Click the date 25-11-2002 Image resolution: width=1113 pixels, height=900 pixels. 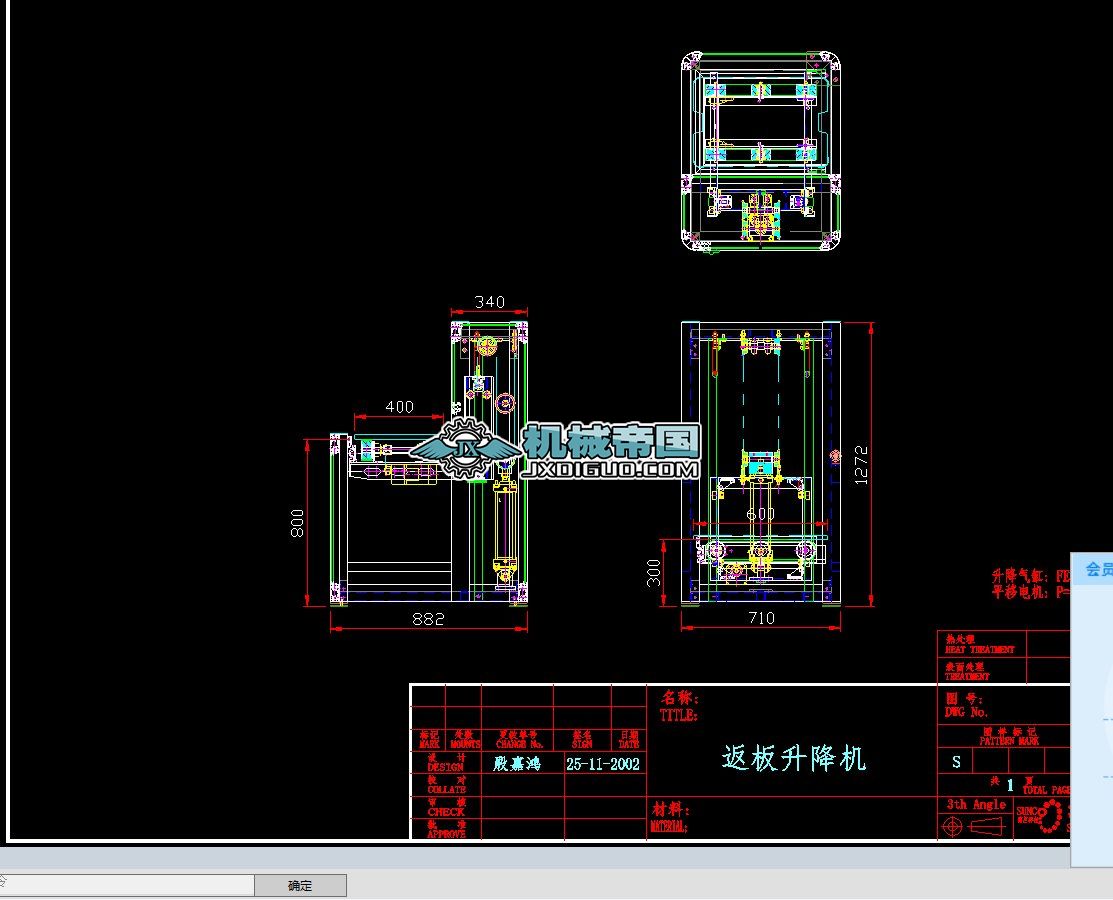click(x=603, y=764)
